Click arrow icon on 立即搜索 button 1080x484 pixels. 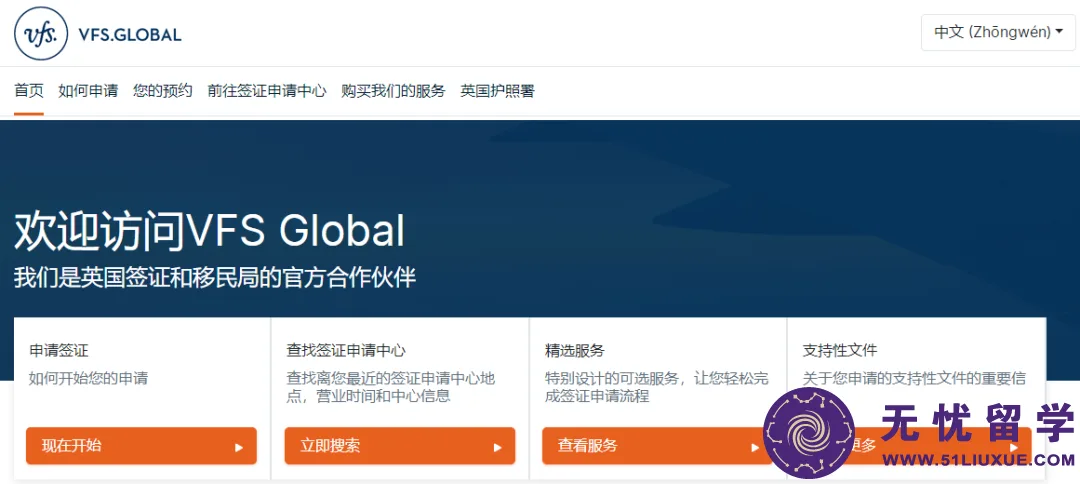point(497,447)
